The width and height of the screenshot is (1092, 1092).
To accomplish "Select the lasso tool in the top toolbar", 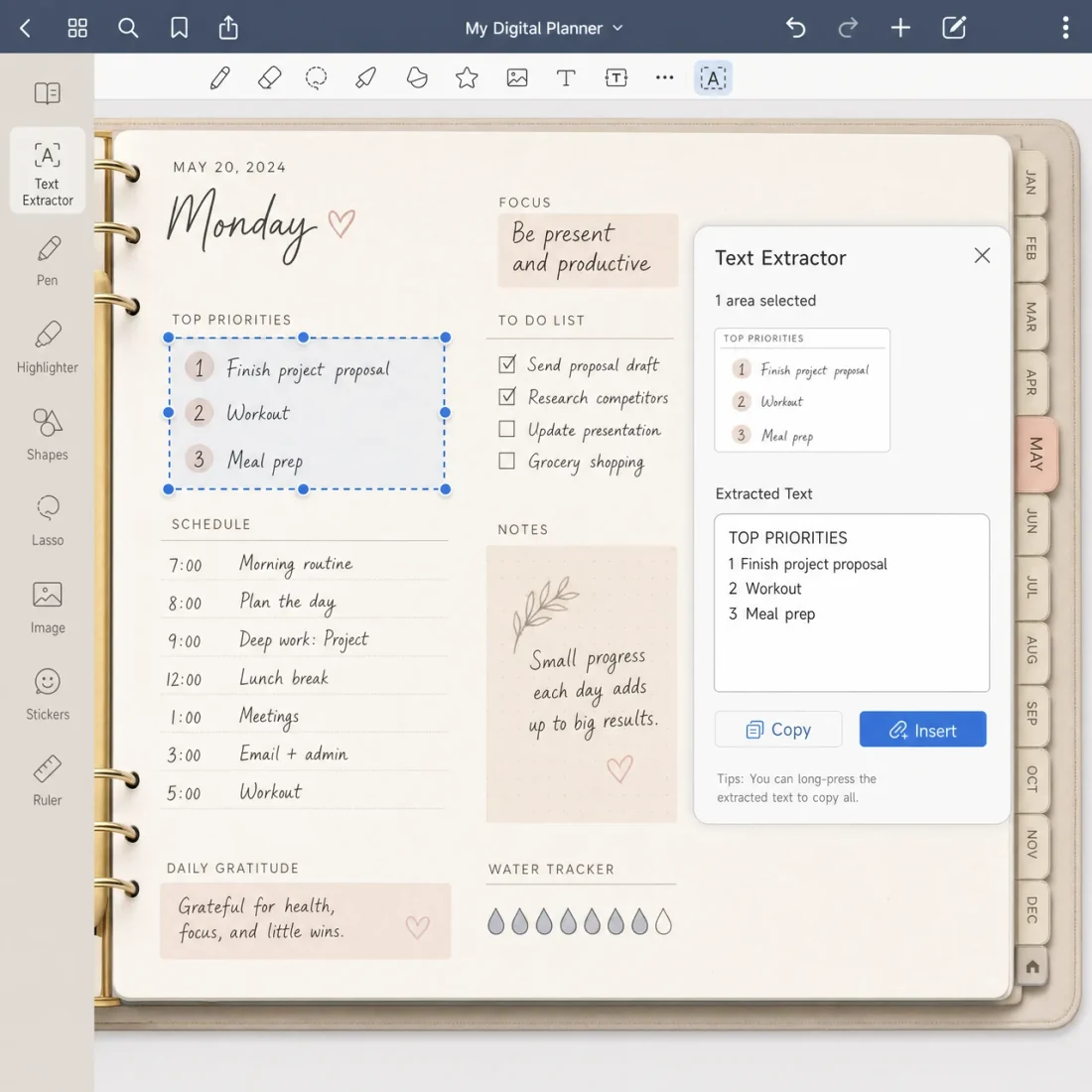I will point(316,77).
